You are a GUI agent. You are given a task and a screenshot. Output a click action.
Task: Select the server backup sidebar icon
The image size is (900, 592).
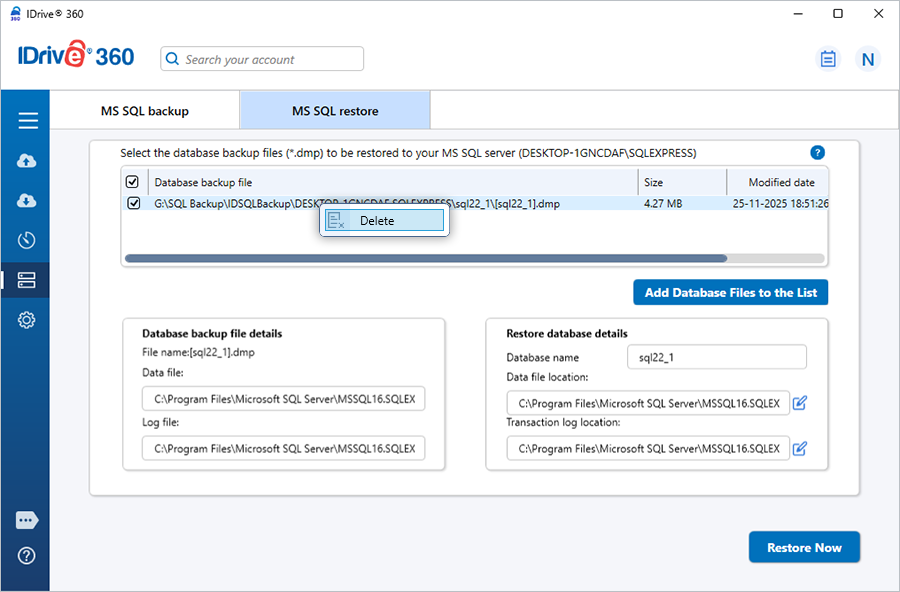tap(27, 281)
